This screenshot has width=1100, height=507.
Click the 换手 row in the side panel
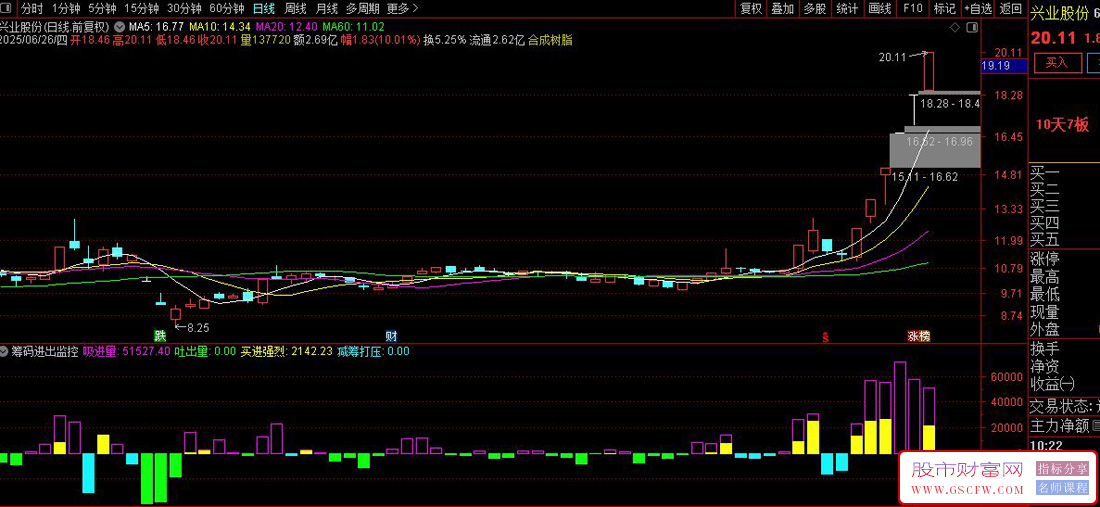(1064, 349)
